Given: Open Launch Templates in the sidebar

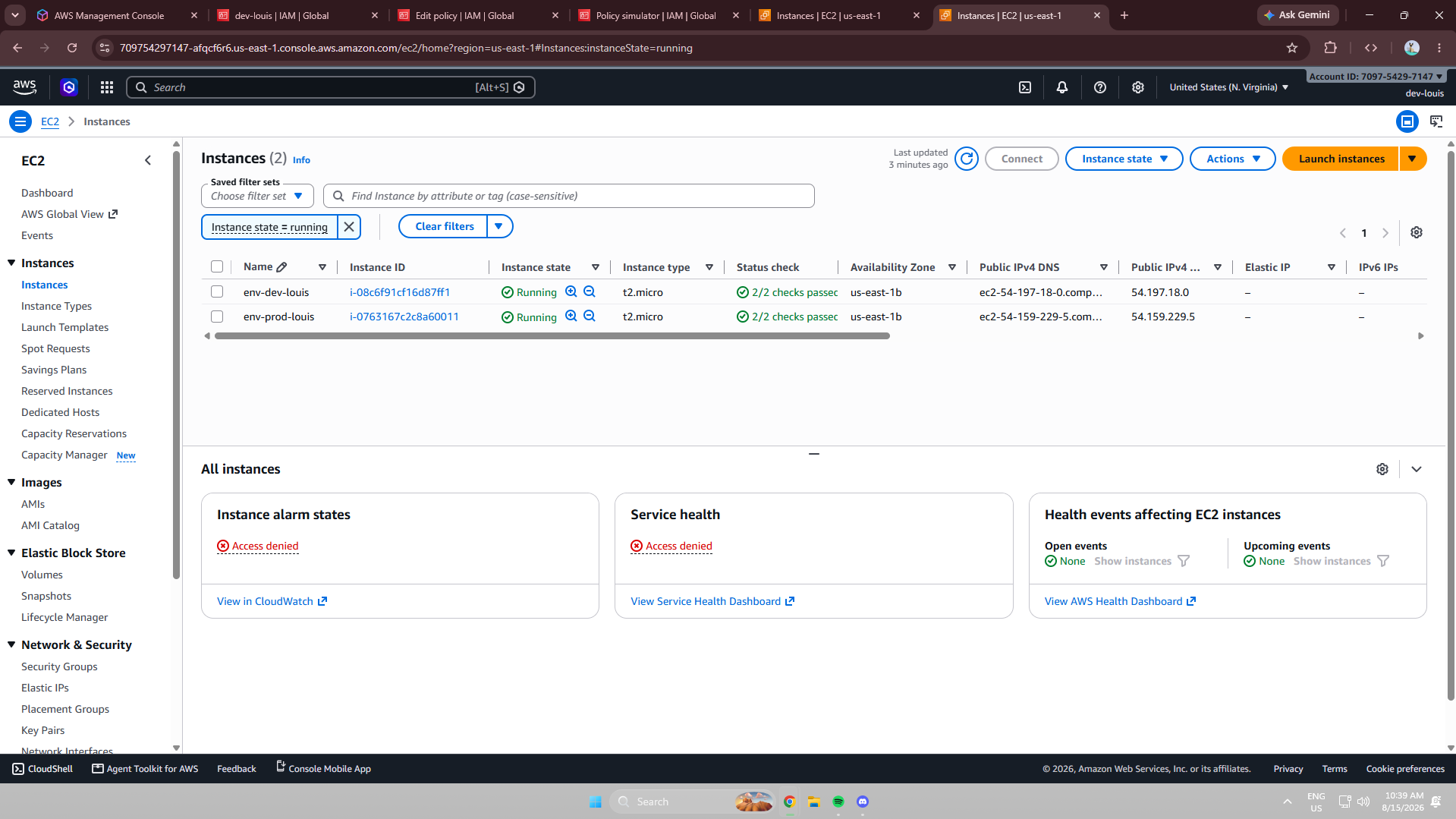Looking at the screenshot, I should [x=64, y=327].
